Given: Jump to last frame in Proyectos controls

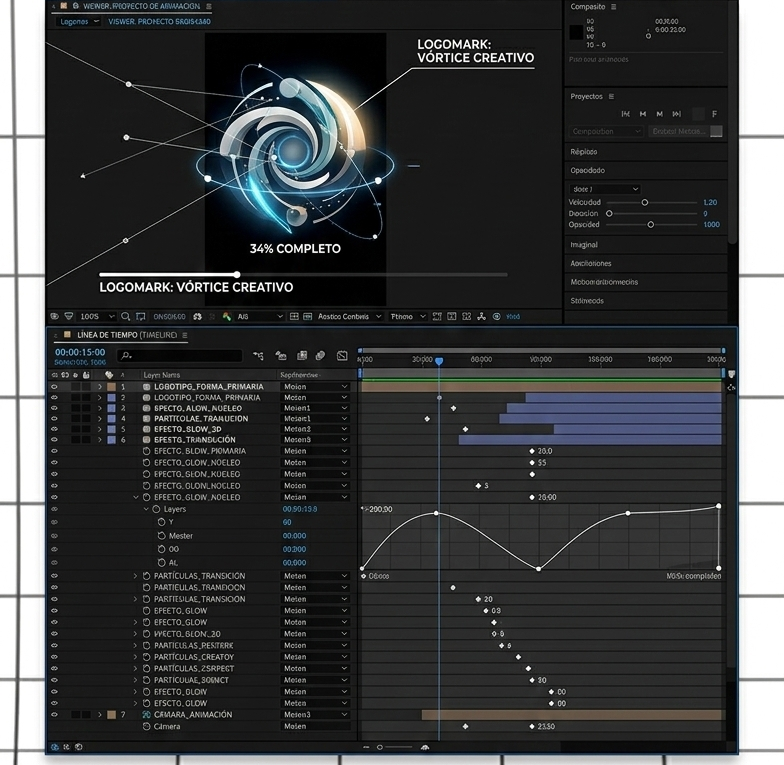Looking at the screenshot, I should coord(677,114).
